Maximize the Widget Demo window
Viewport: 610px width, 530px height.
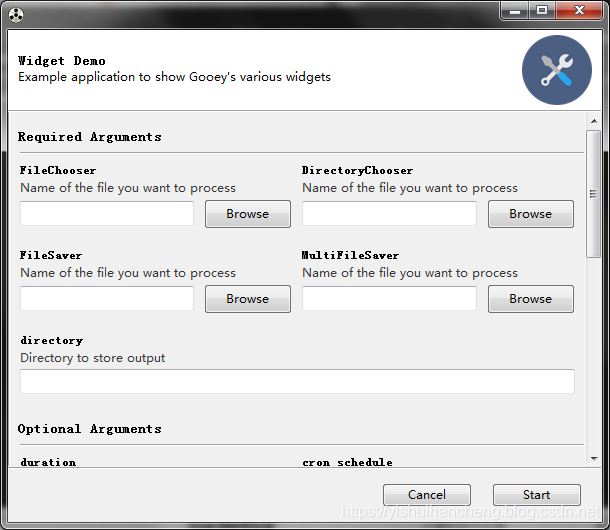tap(542, 11)
